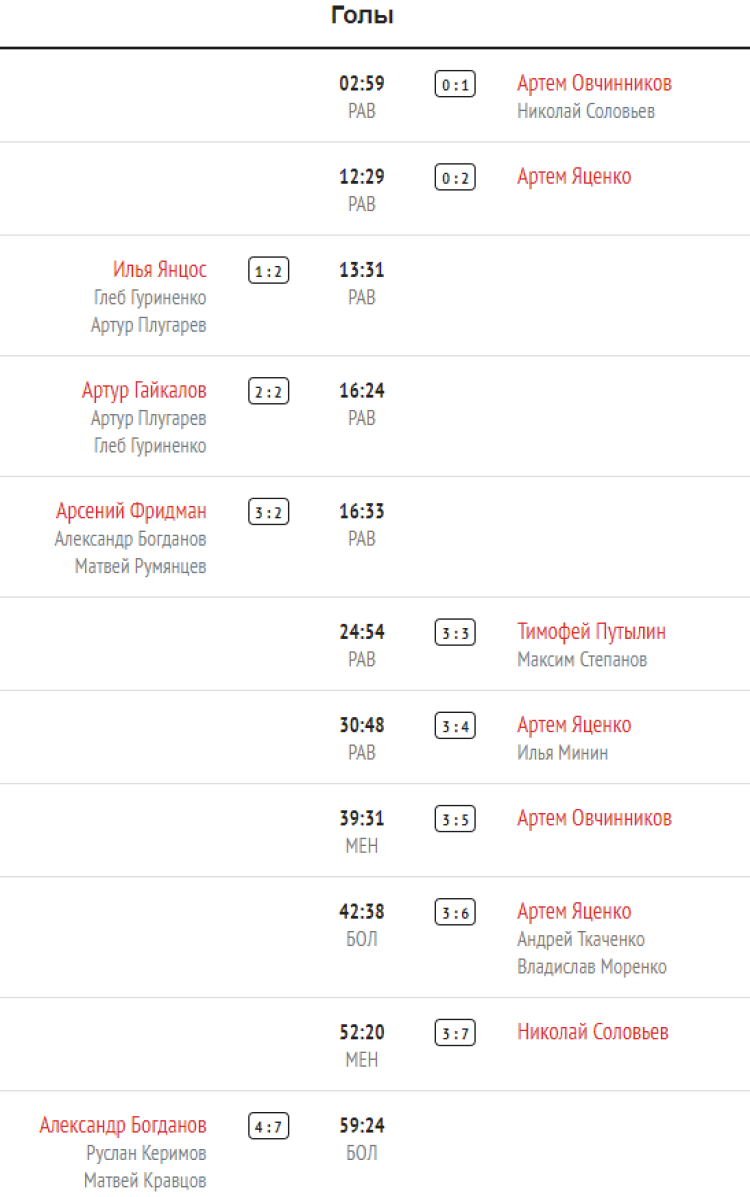
Task: Open Арсений Фридман player link
Action: point(131,512)
